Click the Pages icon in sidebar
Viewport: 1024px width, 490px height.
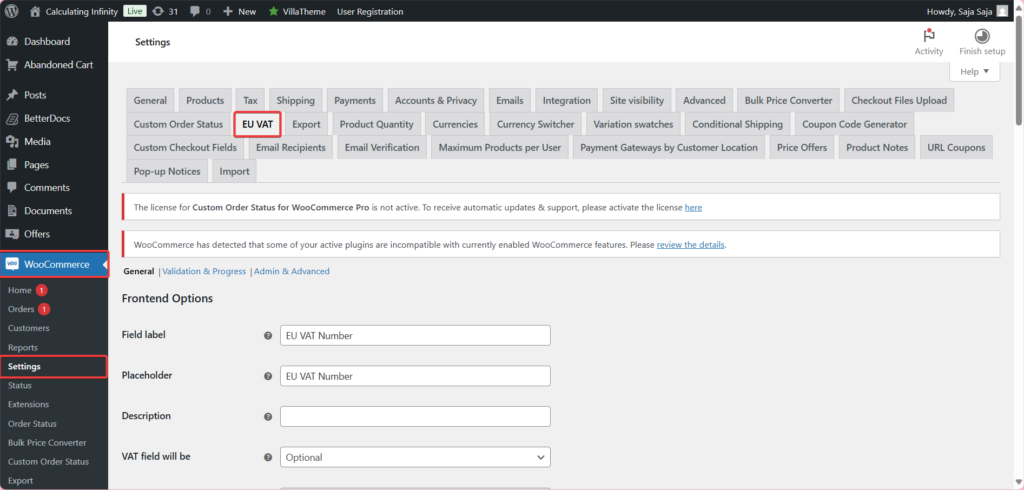pos(12,165)
